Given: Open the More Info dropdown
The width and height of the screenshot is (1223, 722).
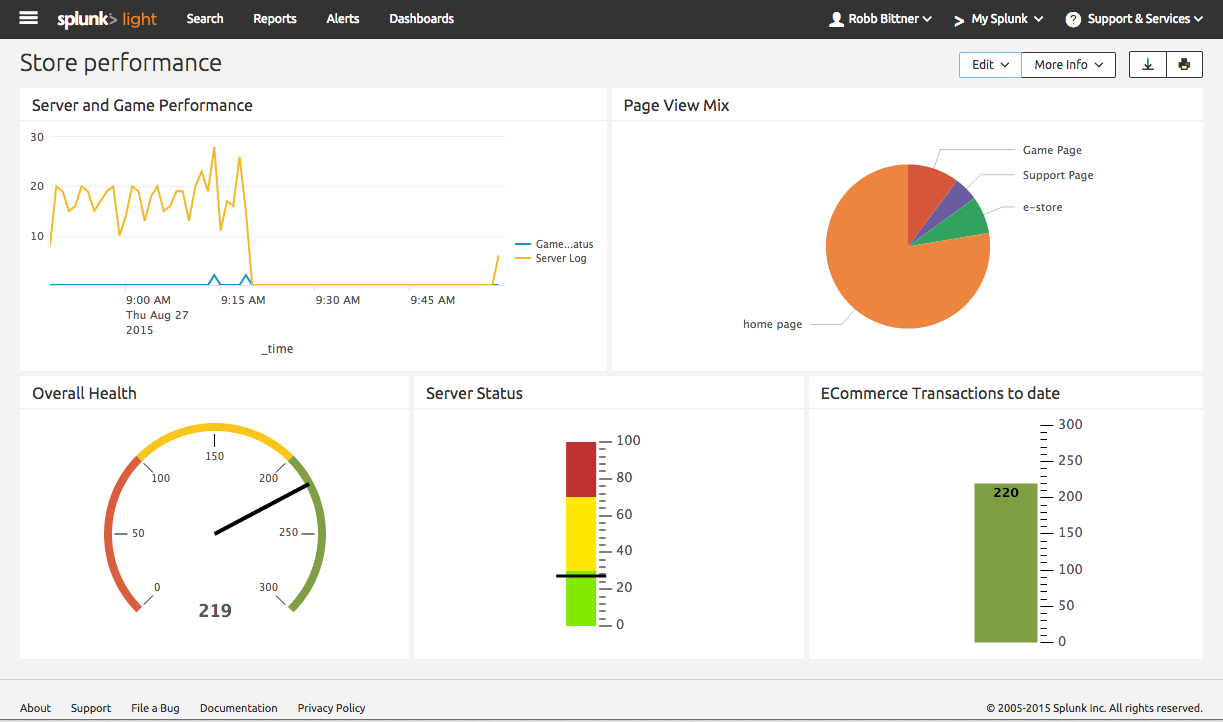Looking at the screenshot, I should click(1068, 64).
